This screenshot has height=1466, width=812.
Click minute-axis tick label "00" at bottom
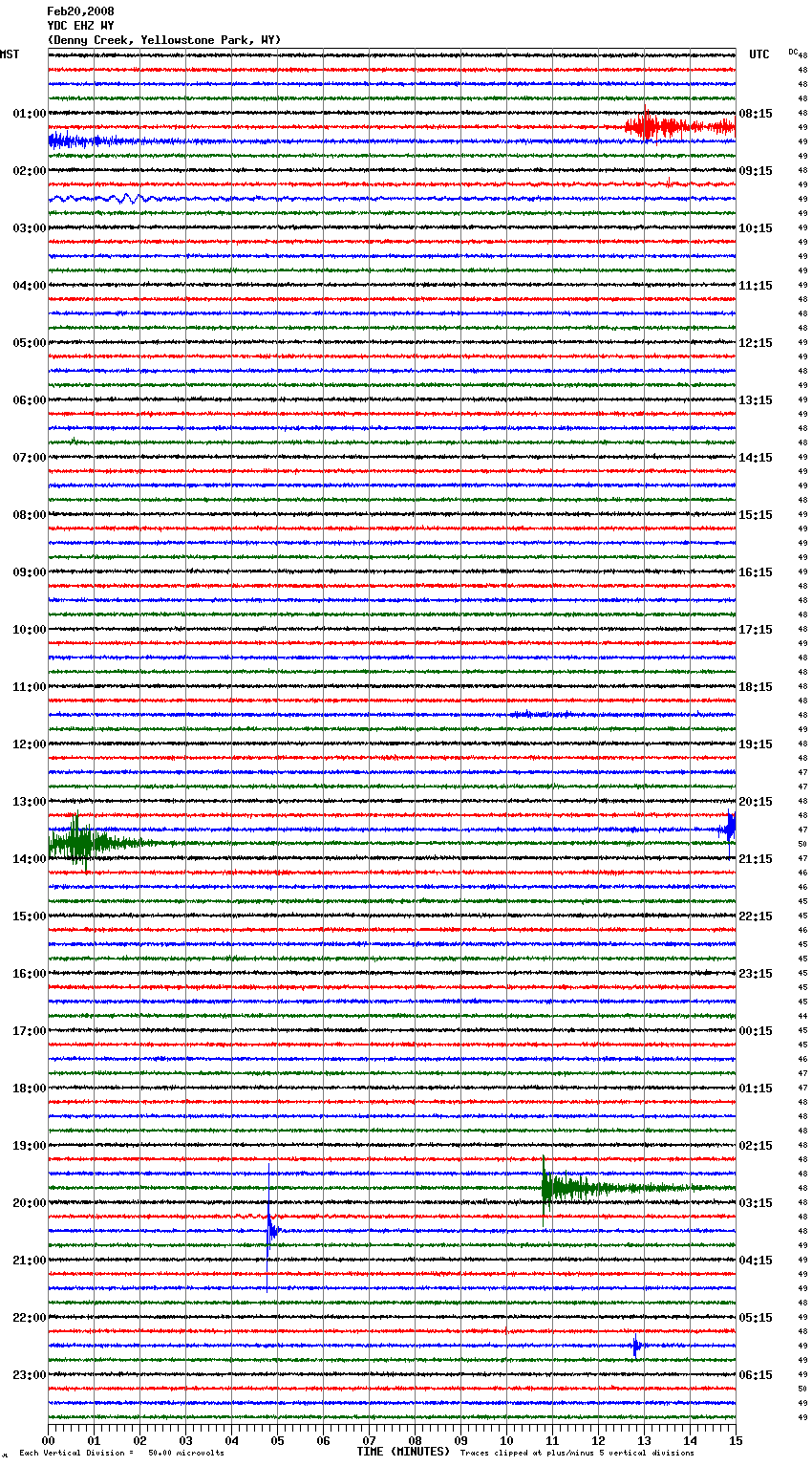point(49,1440)
